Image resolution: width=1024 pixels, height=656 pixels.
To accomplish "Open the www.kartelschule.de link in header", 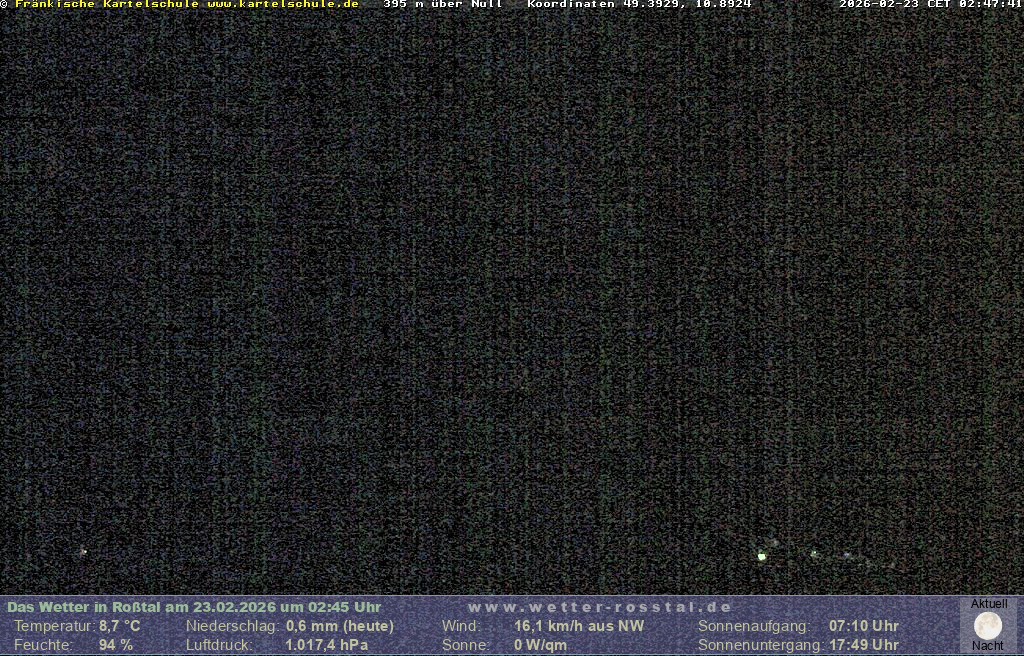I will point(283,4).
